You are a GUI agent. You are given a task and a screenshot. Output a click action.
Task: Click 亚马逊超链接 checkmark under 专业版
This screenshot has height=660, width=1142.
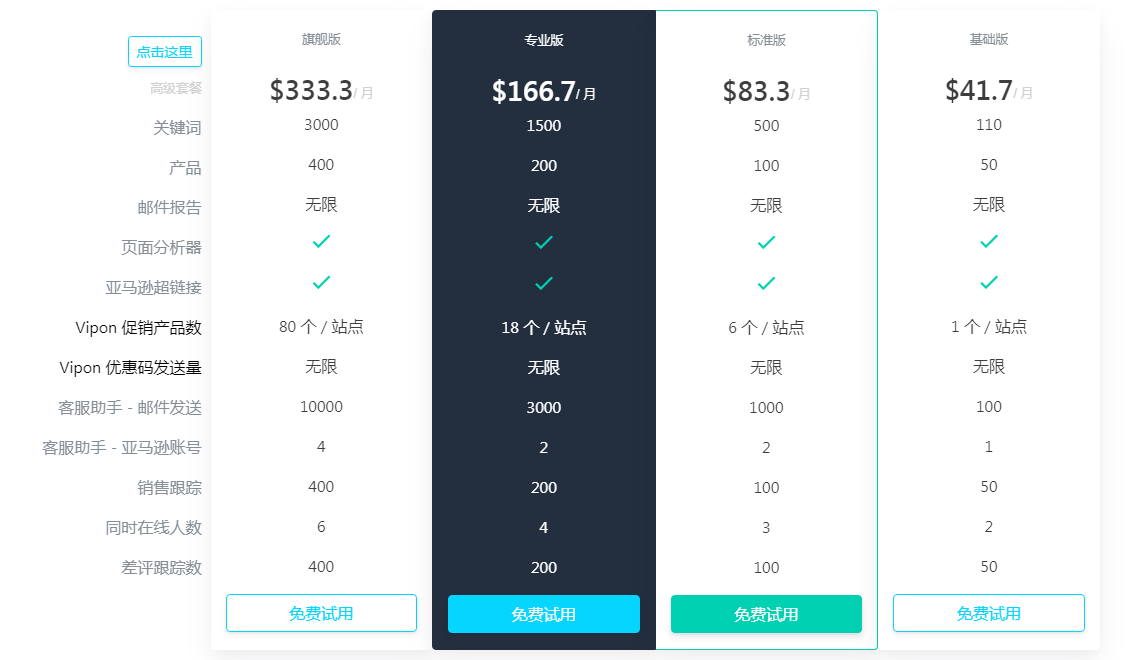pos(544,283)
